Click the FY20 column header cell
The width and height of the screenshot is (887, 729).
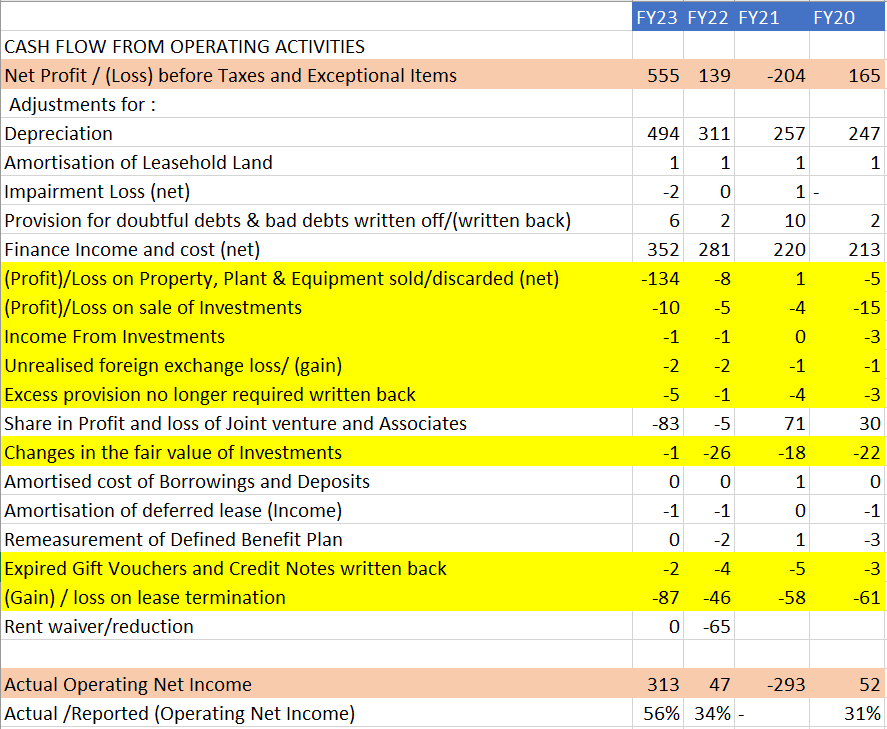coord(834,17)
